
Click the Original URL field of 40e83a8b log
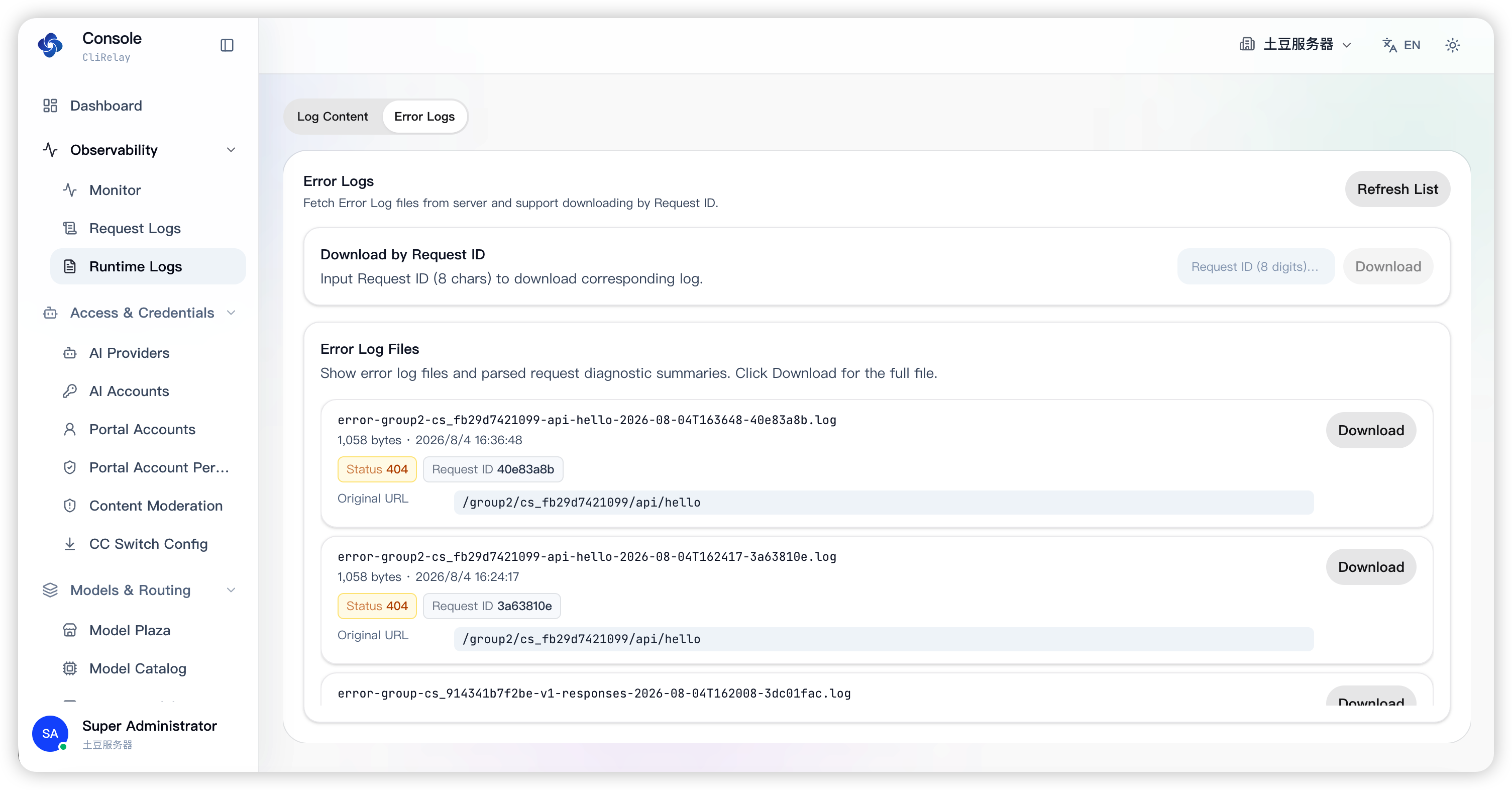(884, 503)
